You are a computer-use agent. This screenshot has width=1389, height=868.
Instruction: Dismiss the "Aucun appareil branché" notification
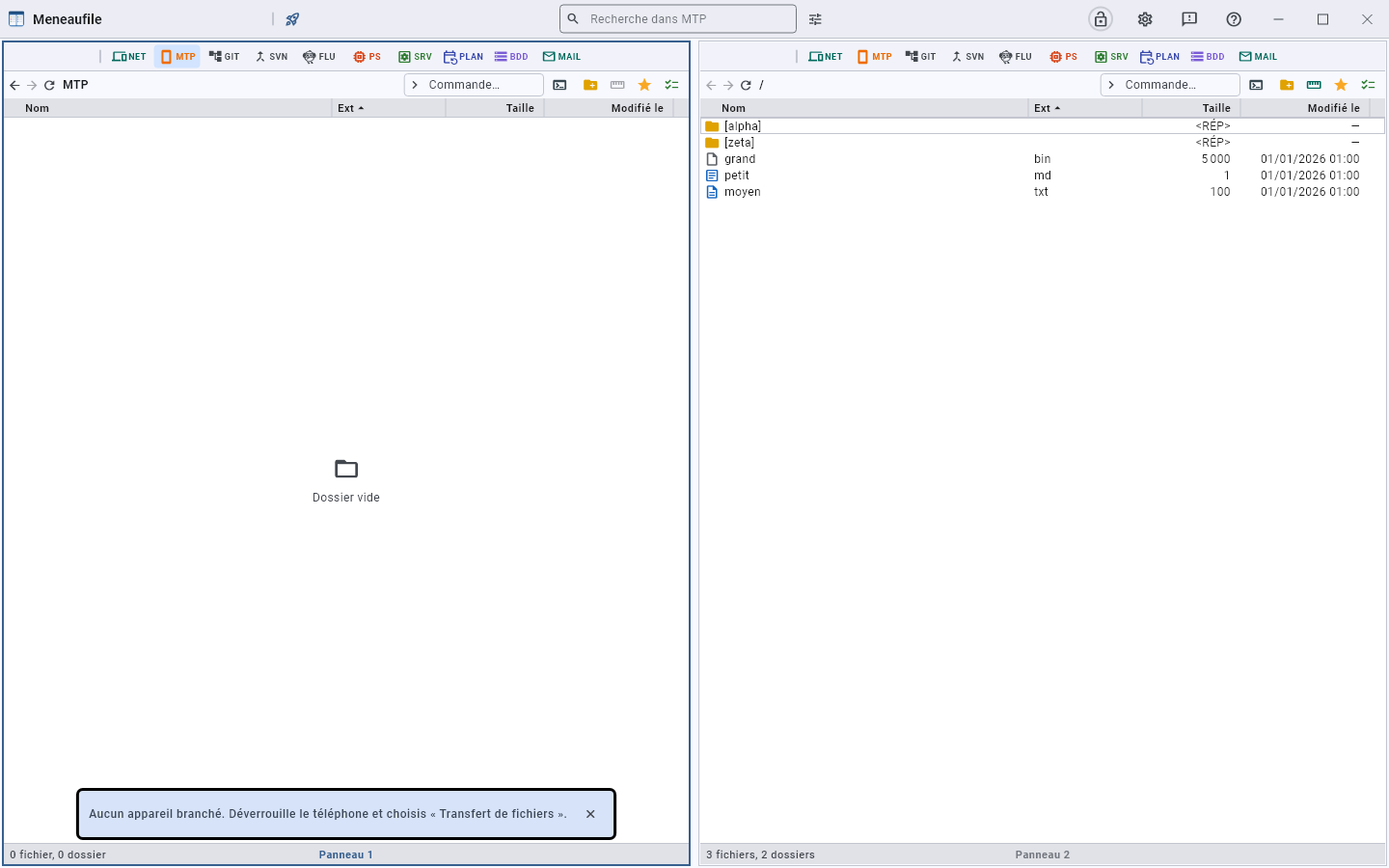point(590,814)
